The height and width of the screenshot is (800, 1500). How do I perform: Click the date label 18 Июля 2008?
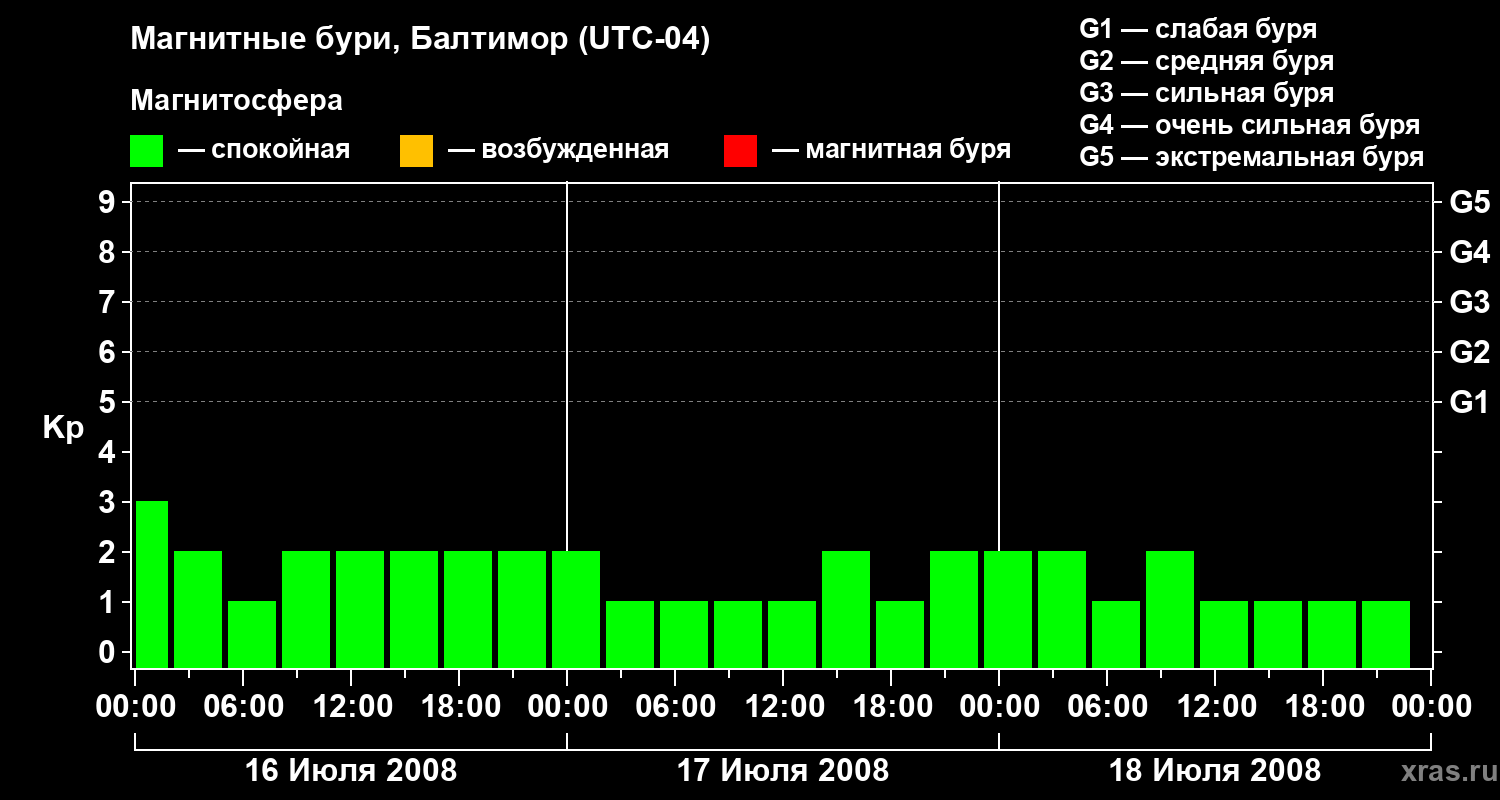coord(1215,771)
